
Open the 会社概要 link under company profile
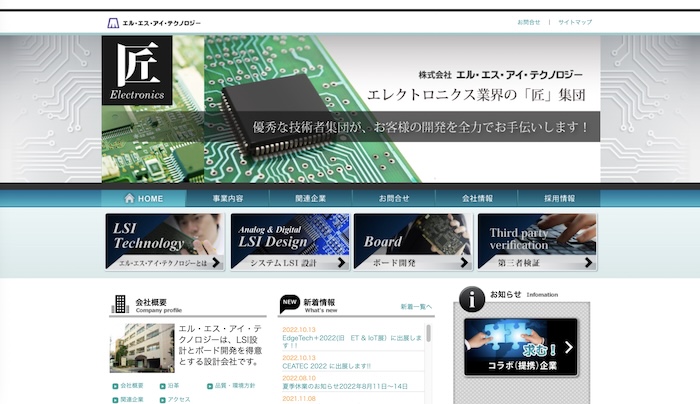point(132,385)
